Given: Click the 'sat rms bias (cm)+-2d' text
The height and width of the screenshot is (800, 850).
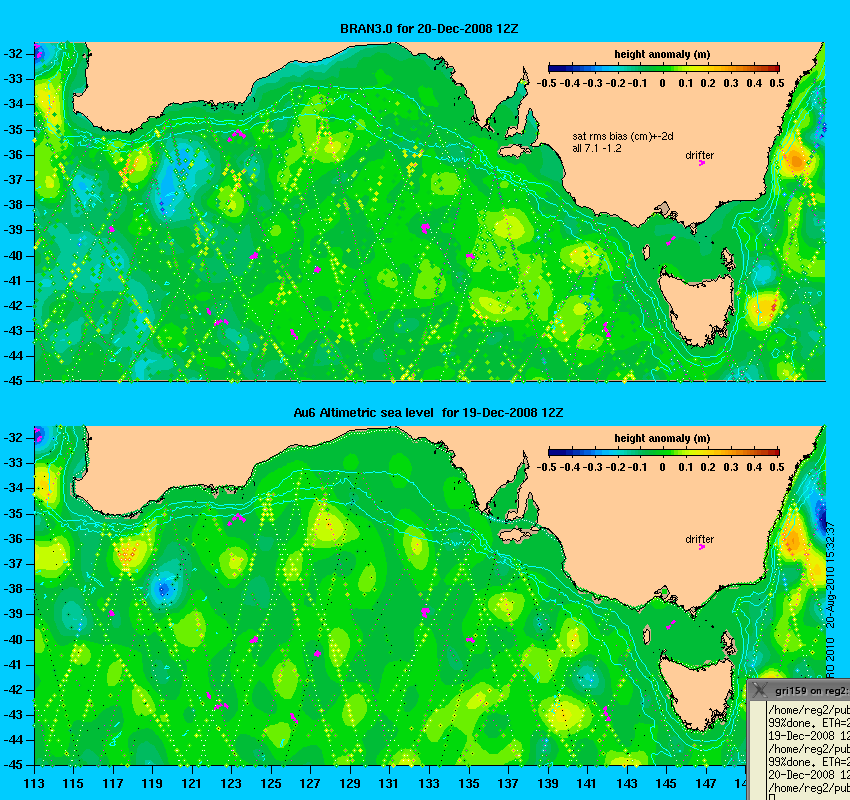Looking at the screenshot, I should (623, 137).
